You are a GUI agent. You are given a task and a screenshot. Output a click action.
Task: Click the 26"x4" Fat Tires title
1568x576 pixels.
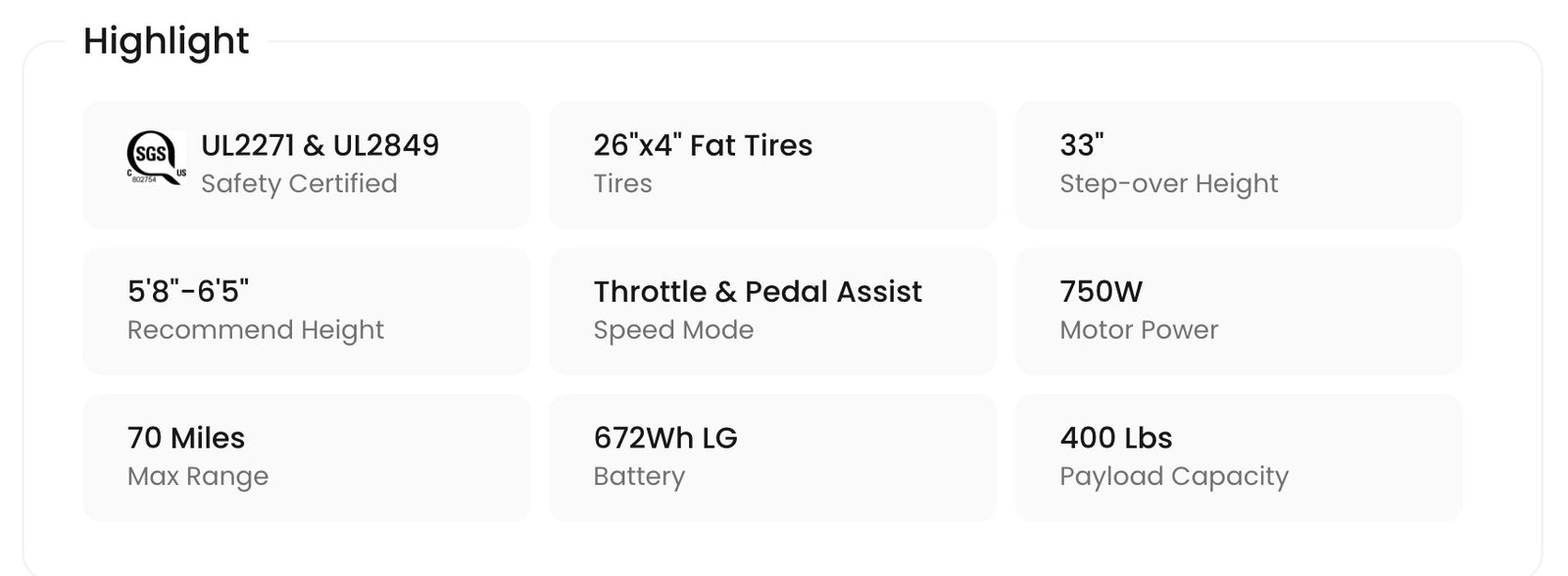pyautogui.click(x=703, y=145)
